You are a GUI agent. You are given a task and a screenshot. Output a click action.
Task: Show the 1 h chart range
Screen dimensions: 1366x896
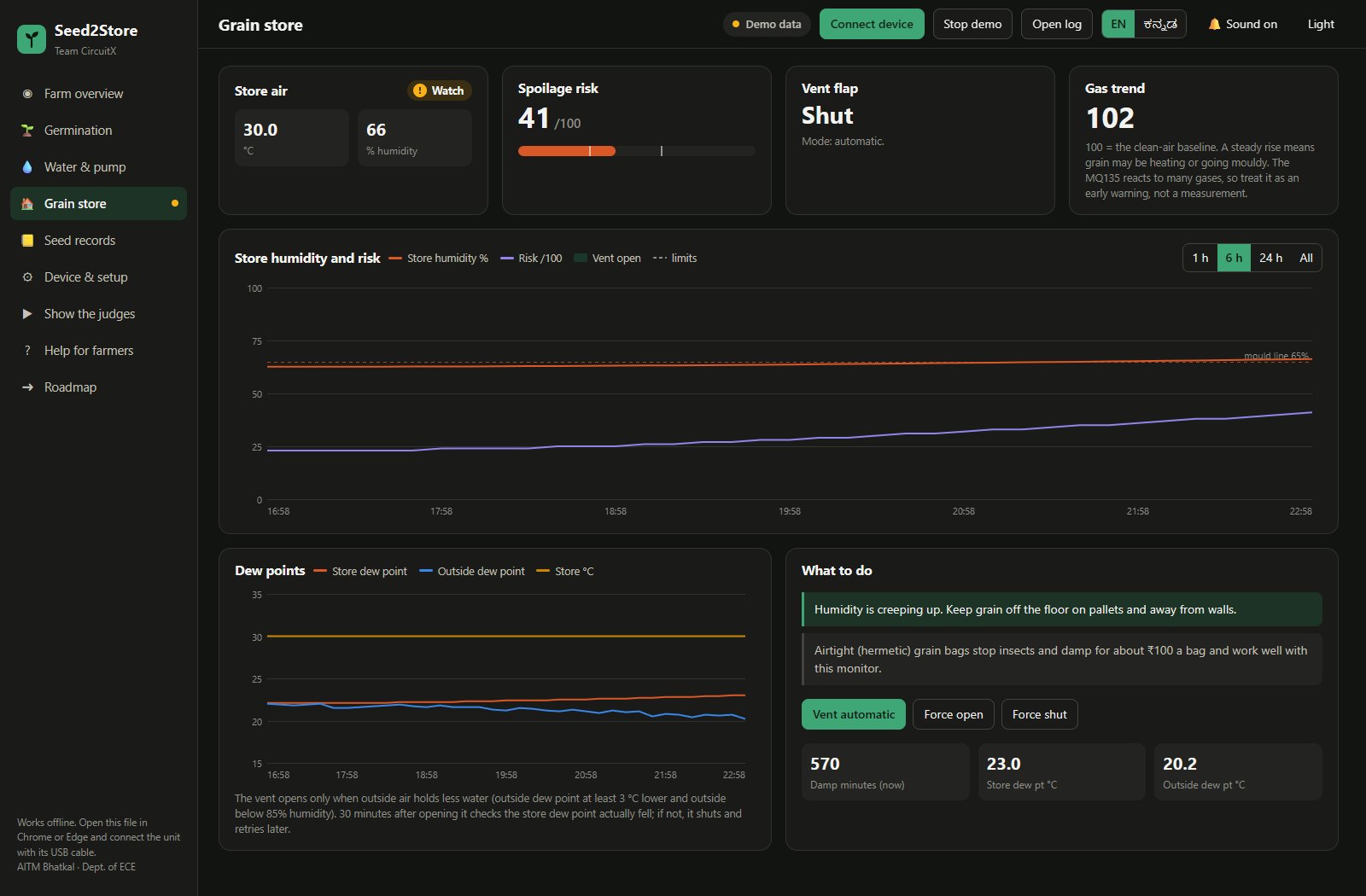[1200, 258]
